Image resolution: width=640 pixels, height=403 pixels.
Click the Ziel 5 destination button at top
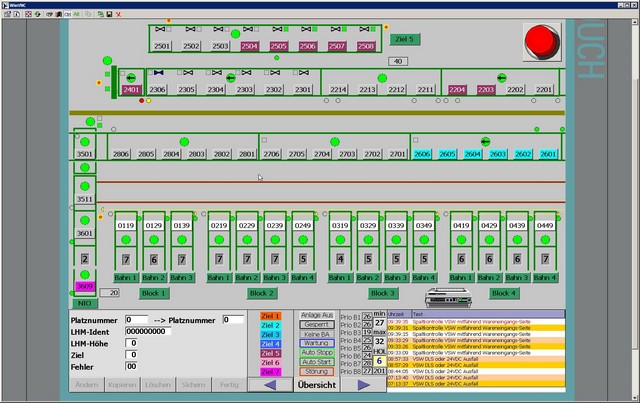(405, 40)
